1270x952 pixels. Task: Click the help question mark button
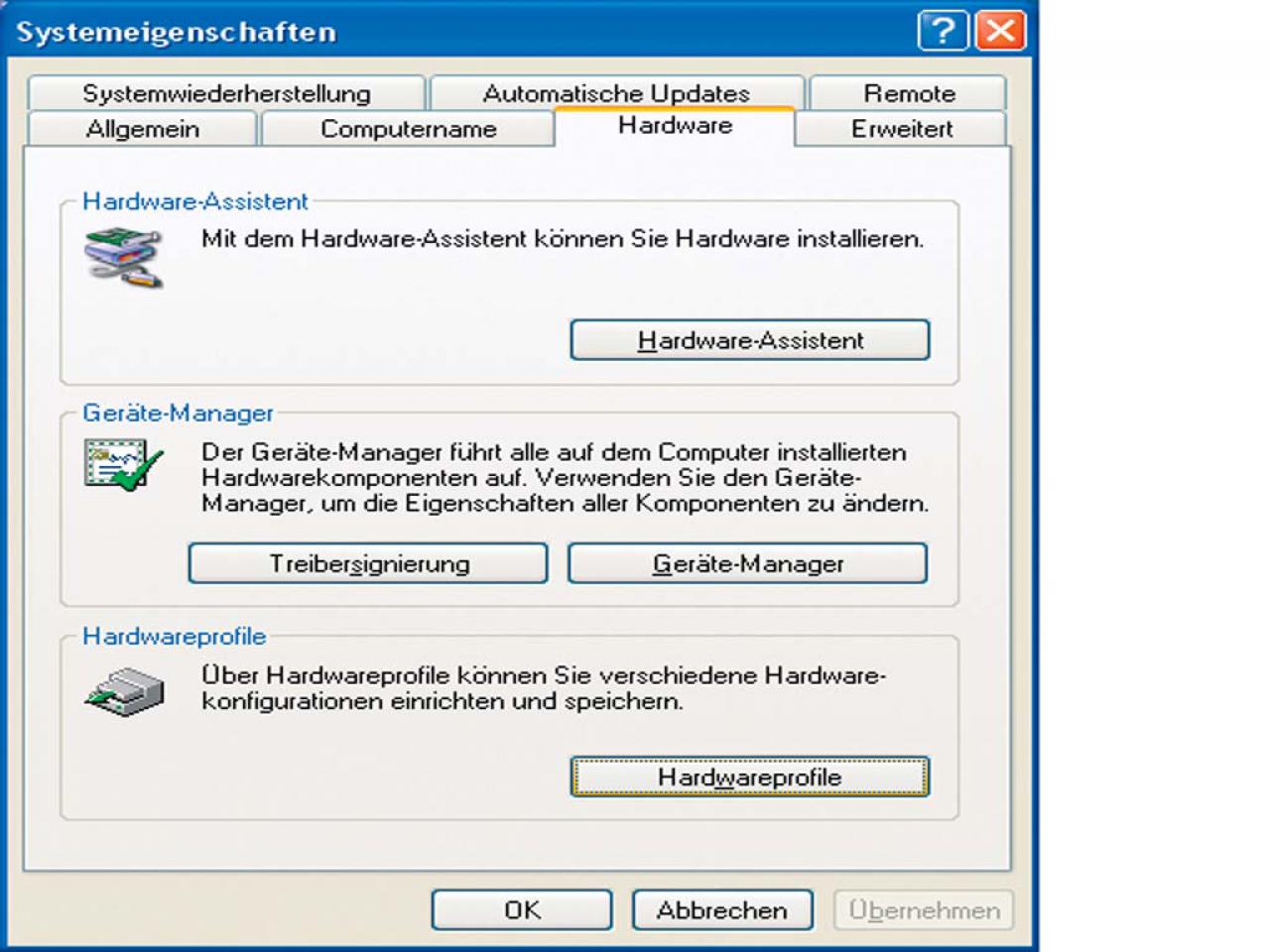943,31
